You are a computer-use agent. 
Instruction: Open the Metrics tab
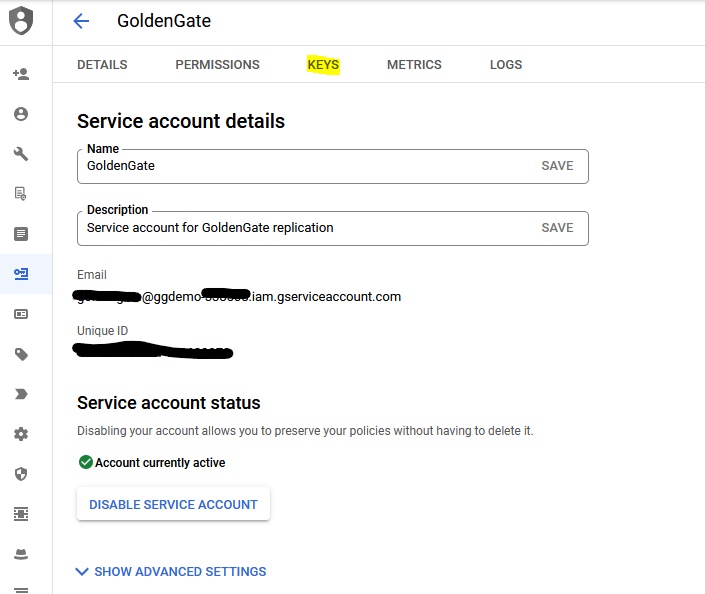pos(414,65)
